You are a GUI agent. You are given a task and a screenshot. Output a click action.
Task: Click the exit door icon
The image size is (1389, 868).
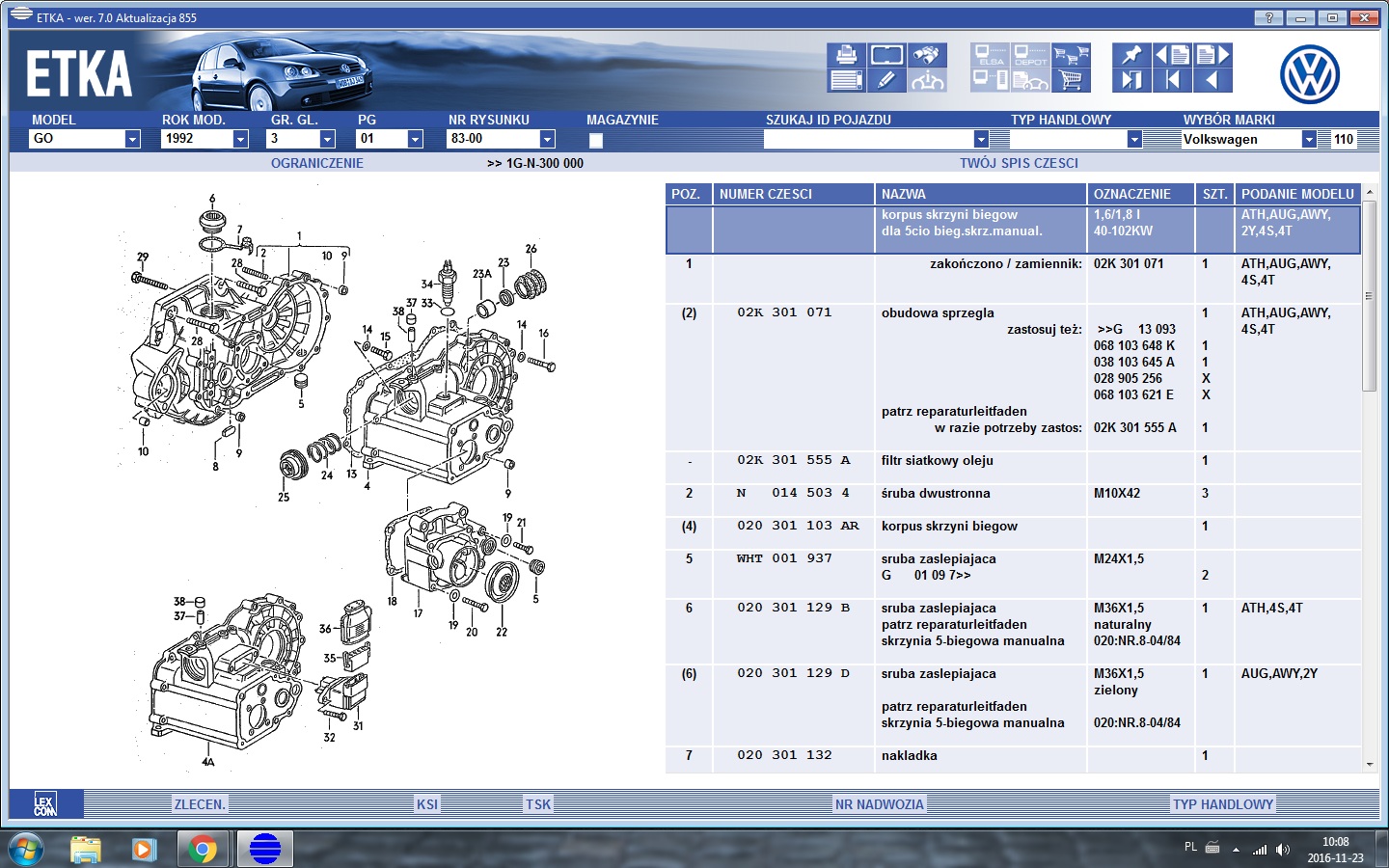(x=1131, y=80)
